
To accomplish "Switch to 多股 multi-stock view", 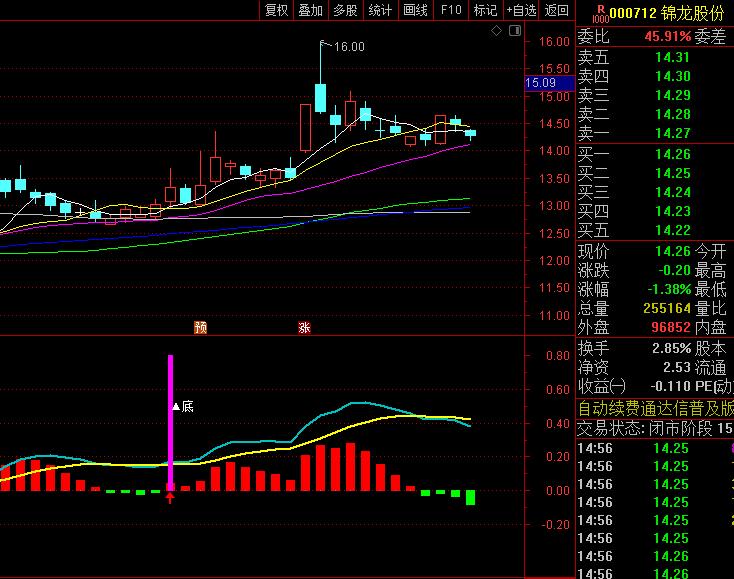I will pos(345,10).
